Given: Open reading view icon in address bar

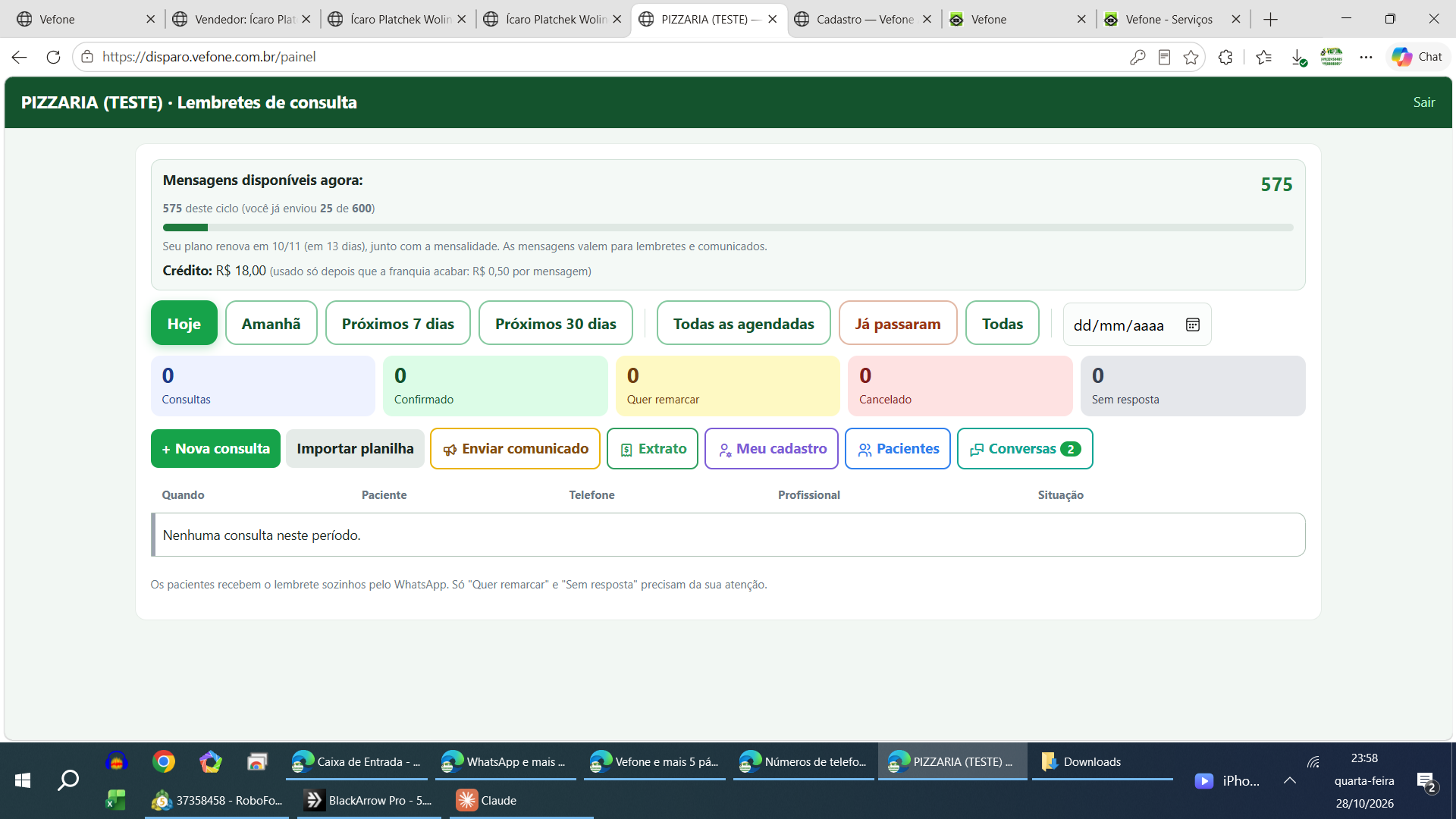Looking at the screenshot, I should coord(1164,57).
